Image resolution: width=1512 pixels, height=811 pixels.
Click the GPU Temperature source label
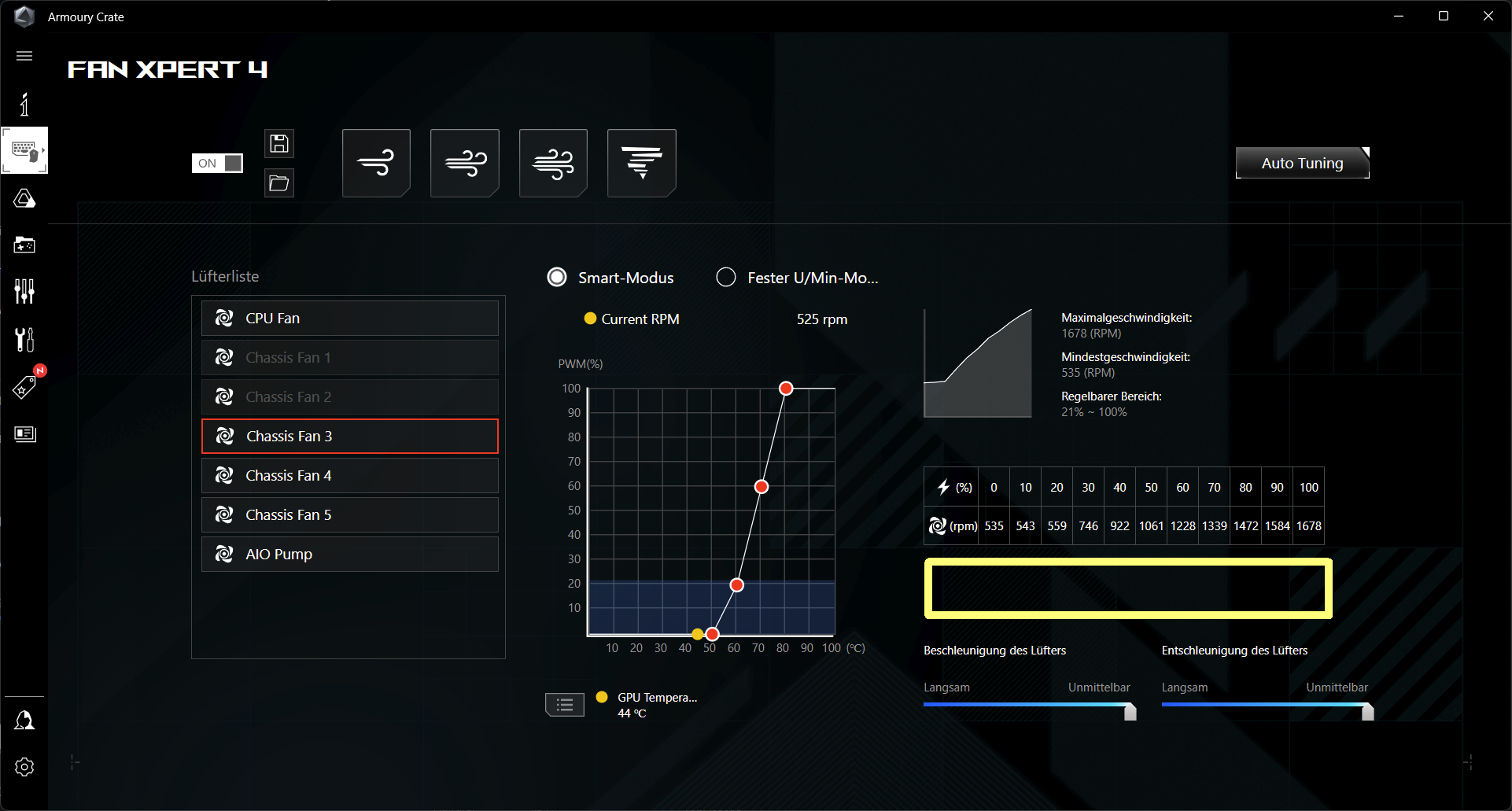pyautogui.click(x=657, y=698)
